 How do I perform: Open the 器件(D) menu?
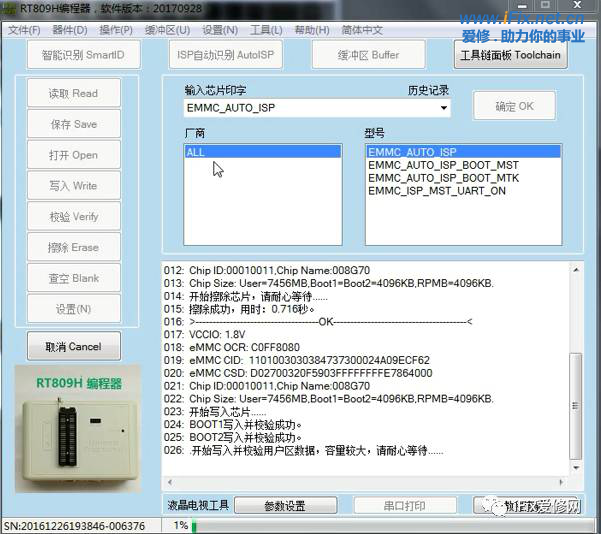[70, 30]
